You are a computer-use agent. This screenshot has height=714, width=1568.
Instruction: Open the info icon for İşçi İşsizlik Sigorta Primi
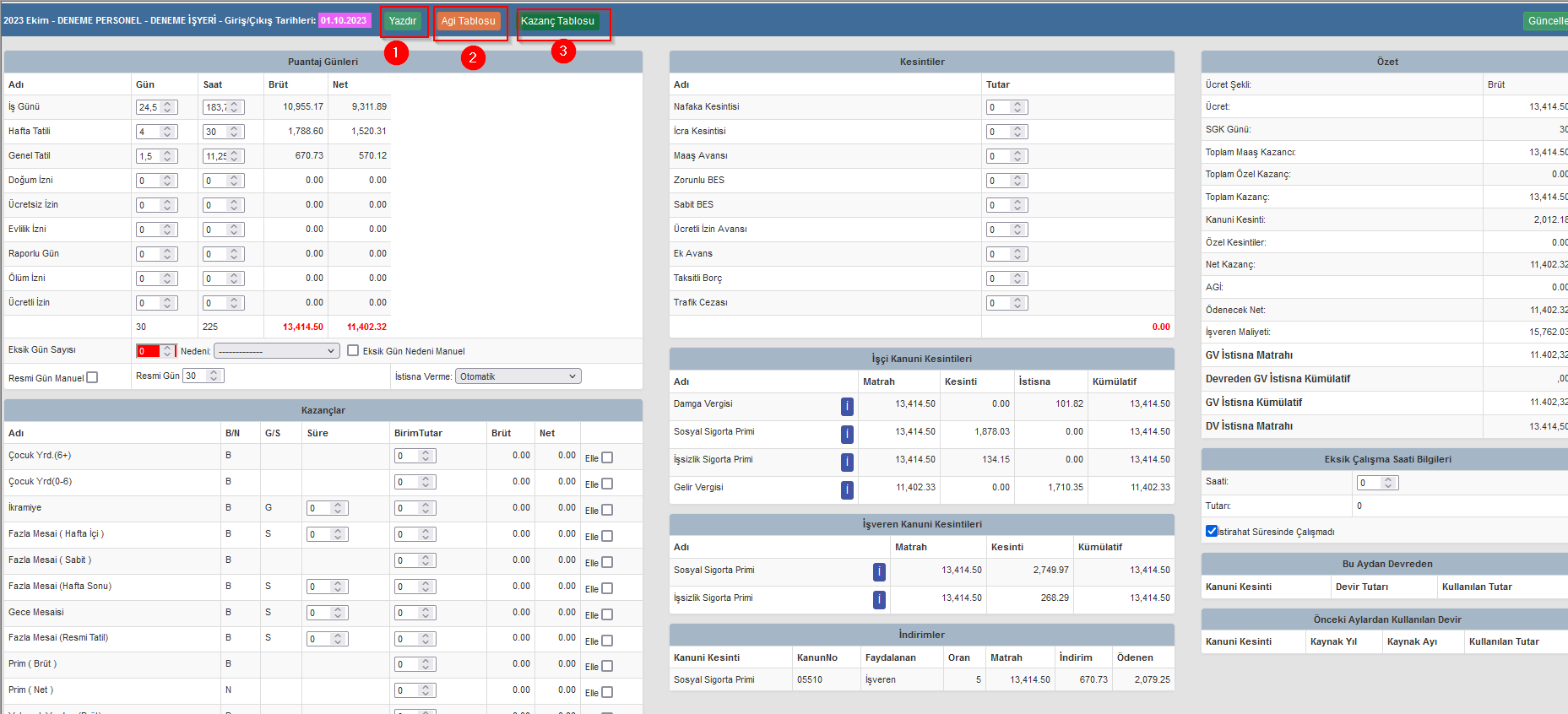[847, 462]
